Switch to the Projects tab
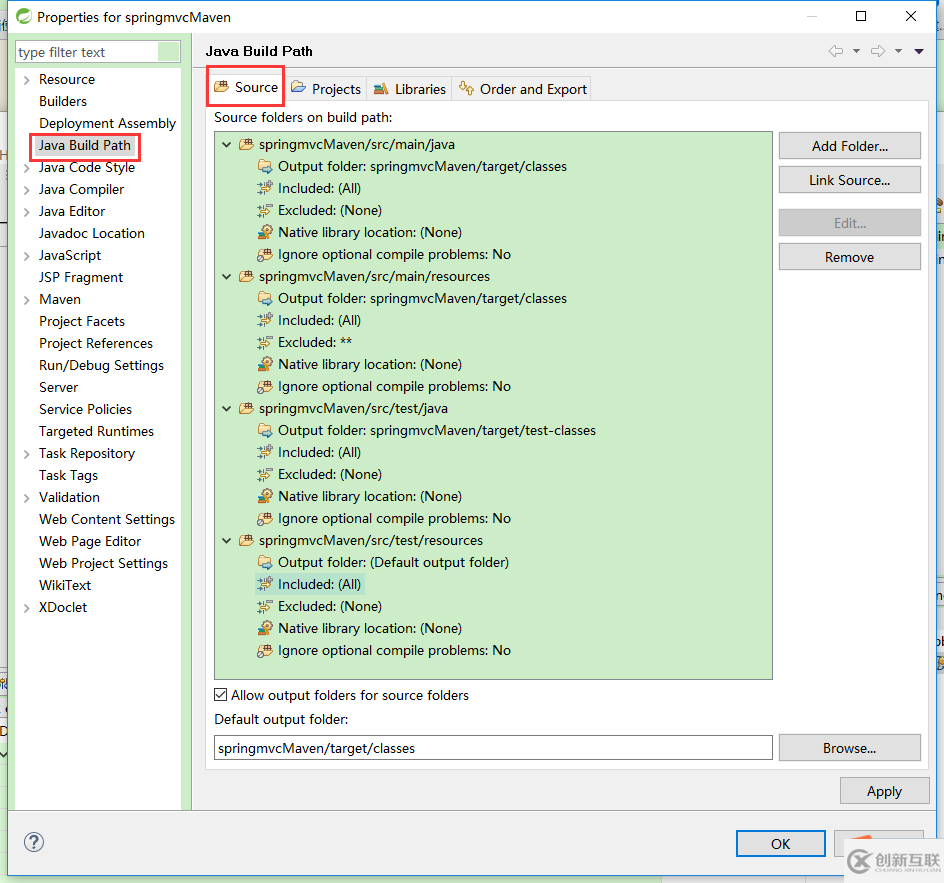Viewport: 944px width, 883px height. point(326,89)
